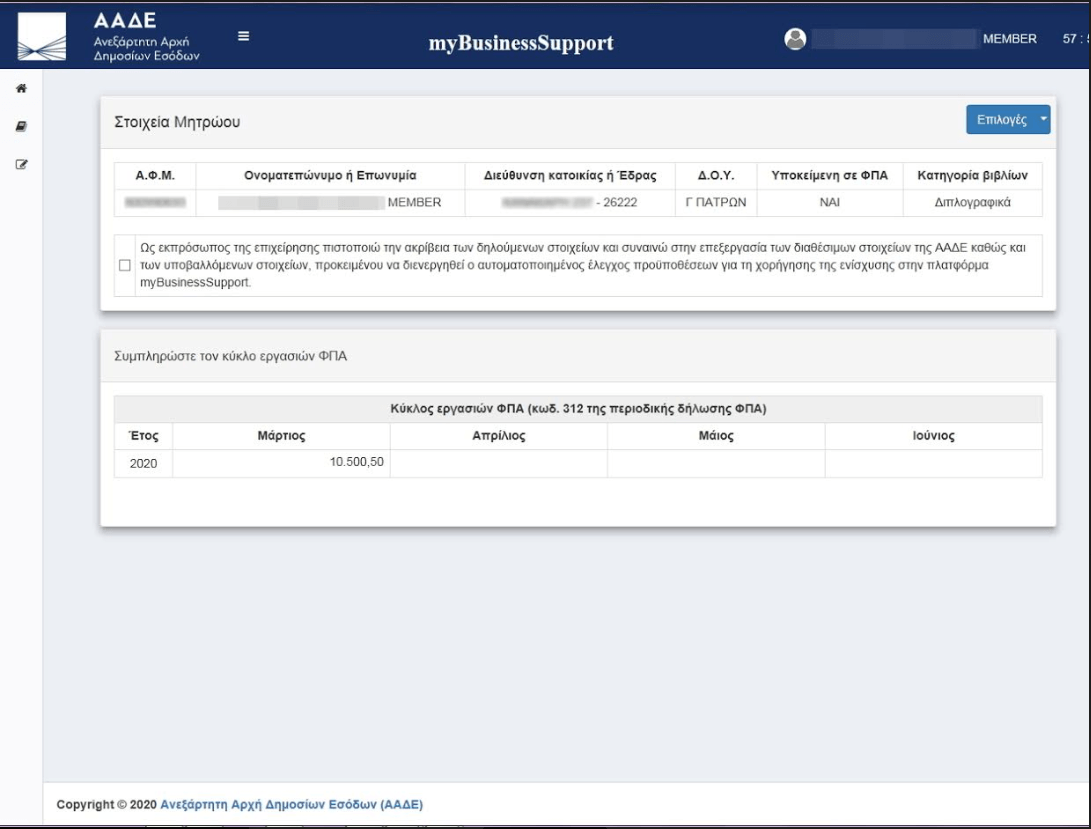Click the Α.Φ.Μ. column header
The width and height of the screenshot is (1091, 829).
155,176
